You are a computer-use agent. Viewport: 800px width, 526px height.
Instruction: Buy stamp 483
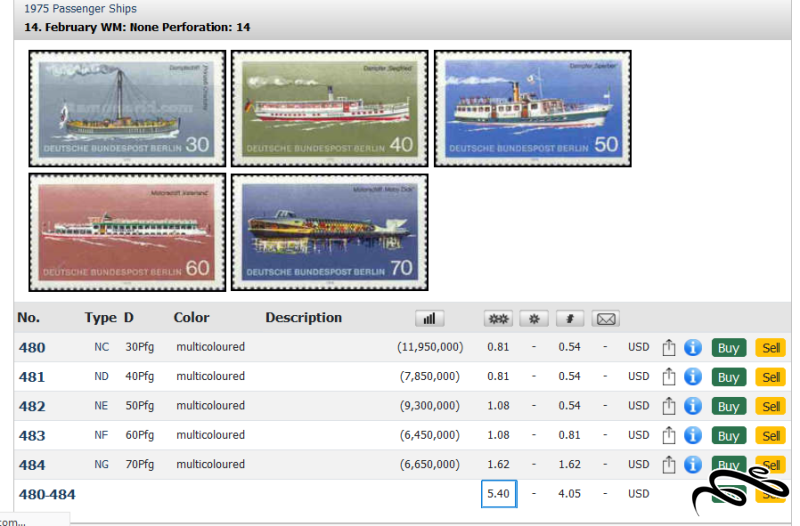729,436
